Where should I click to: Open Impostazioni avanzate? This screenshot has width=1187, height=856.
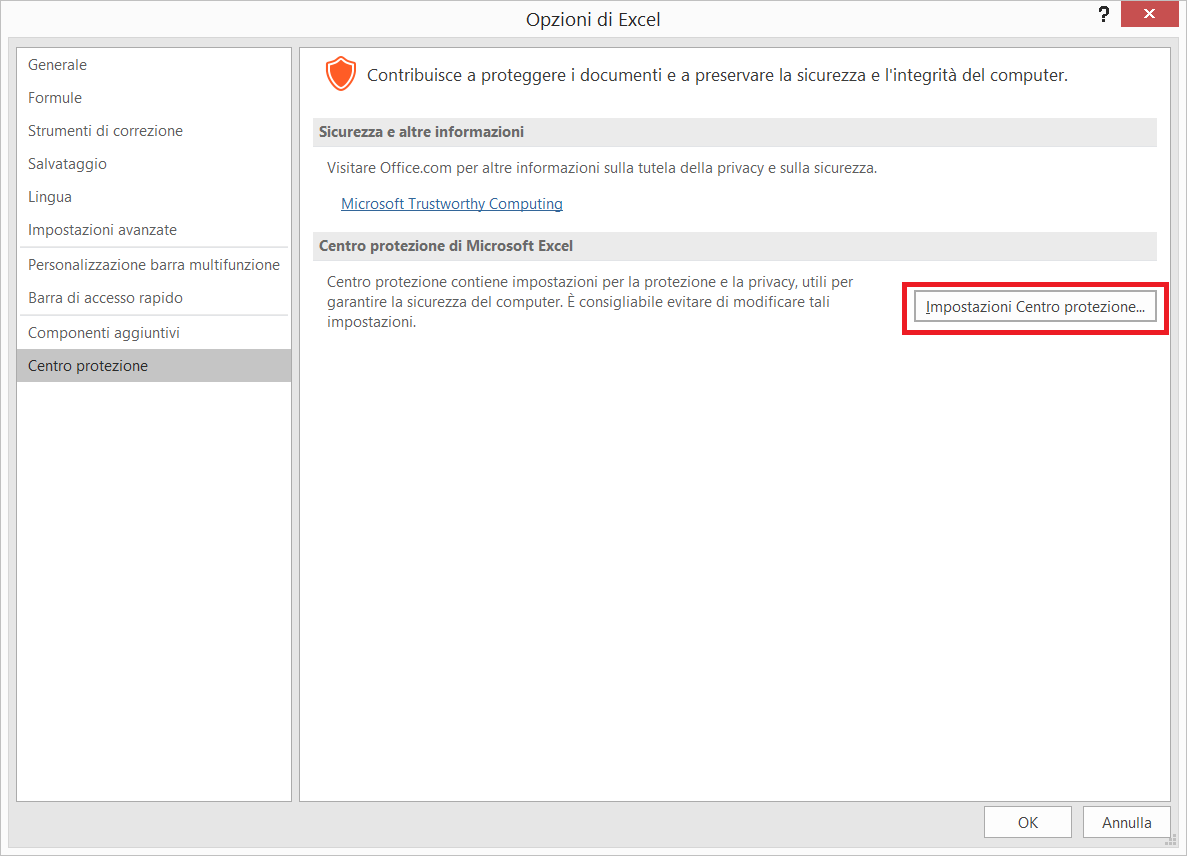[x=154, y=230]
